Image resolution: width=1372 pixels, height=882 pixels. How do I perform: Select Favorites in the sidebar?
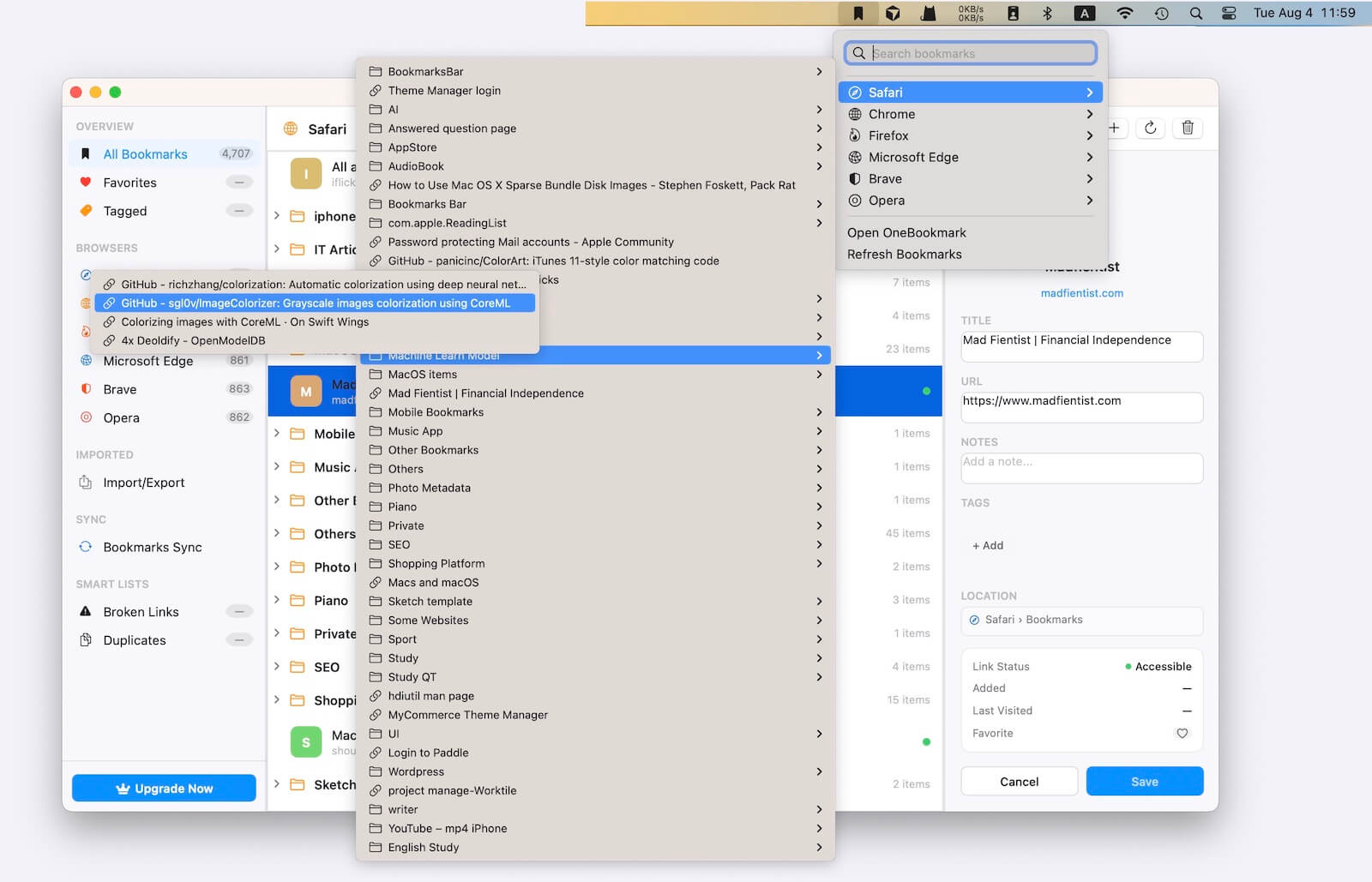pos(163,183)
